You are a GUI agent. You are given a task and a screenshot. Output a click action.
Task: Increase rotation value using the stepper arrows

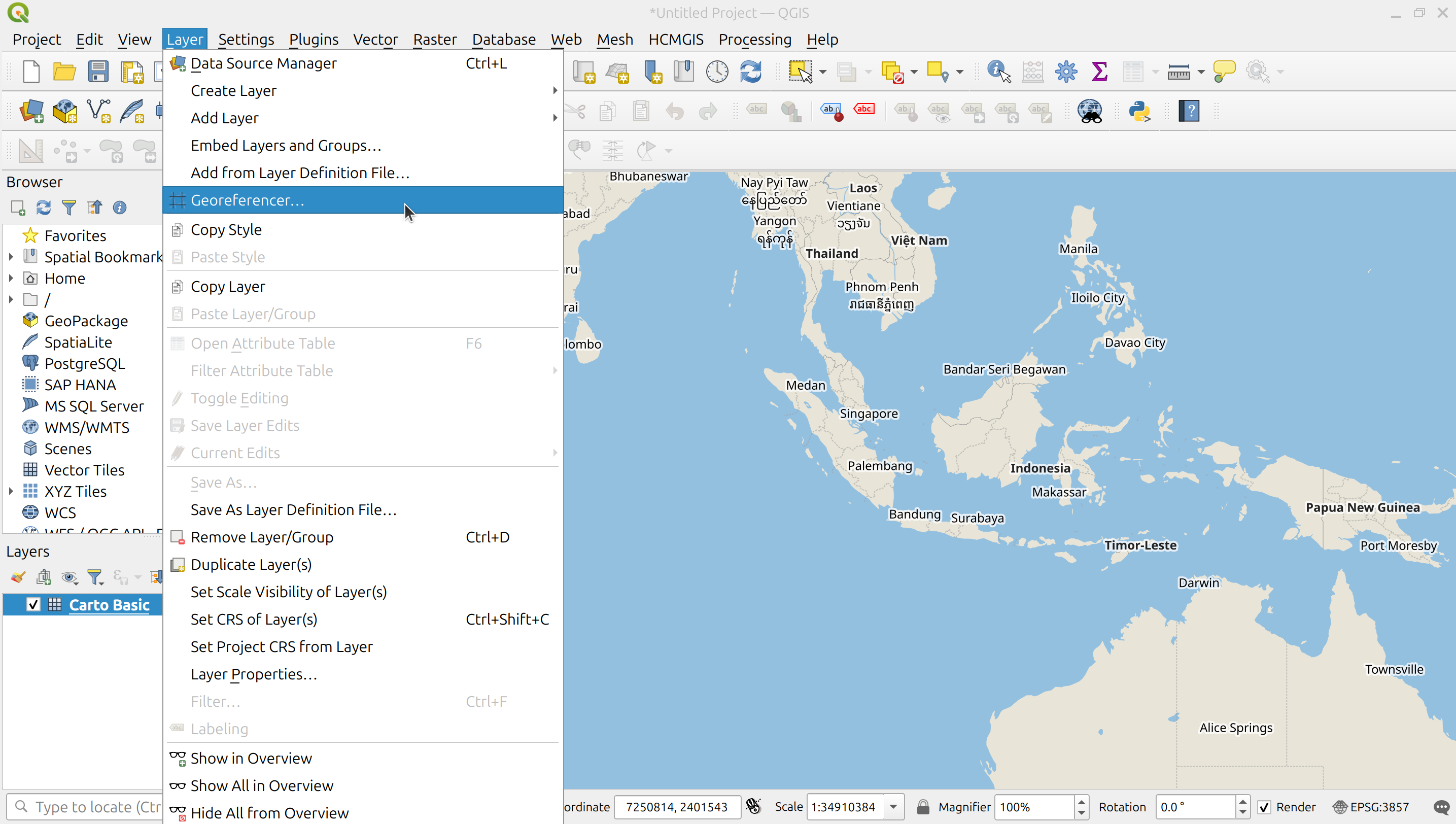[x=1242, y=802]
